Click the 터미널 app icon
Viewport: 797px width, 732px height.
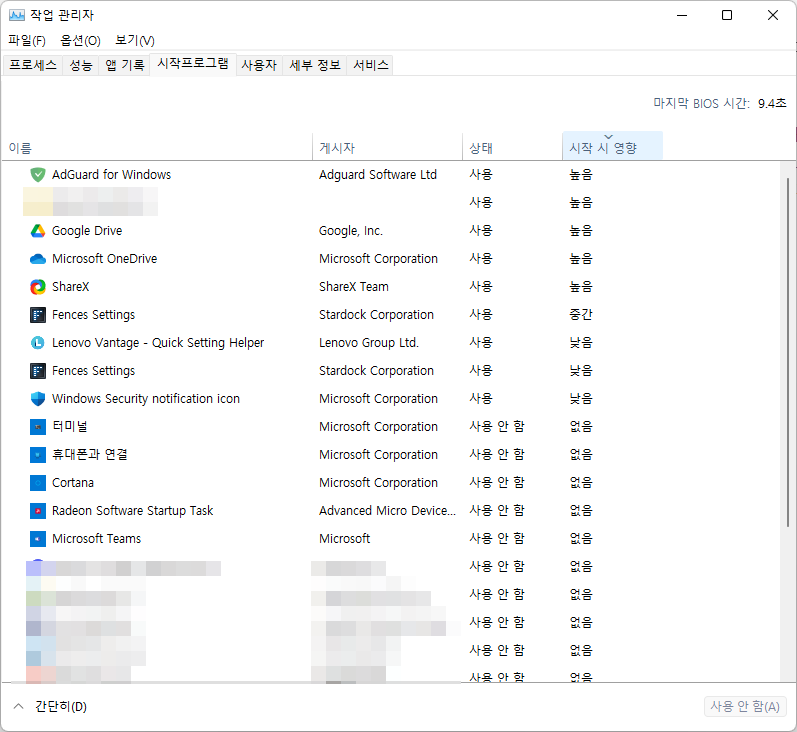(38, 426)
